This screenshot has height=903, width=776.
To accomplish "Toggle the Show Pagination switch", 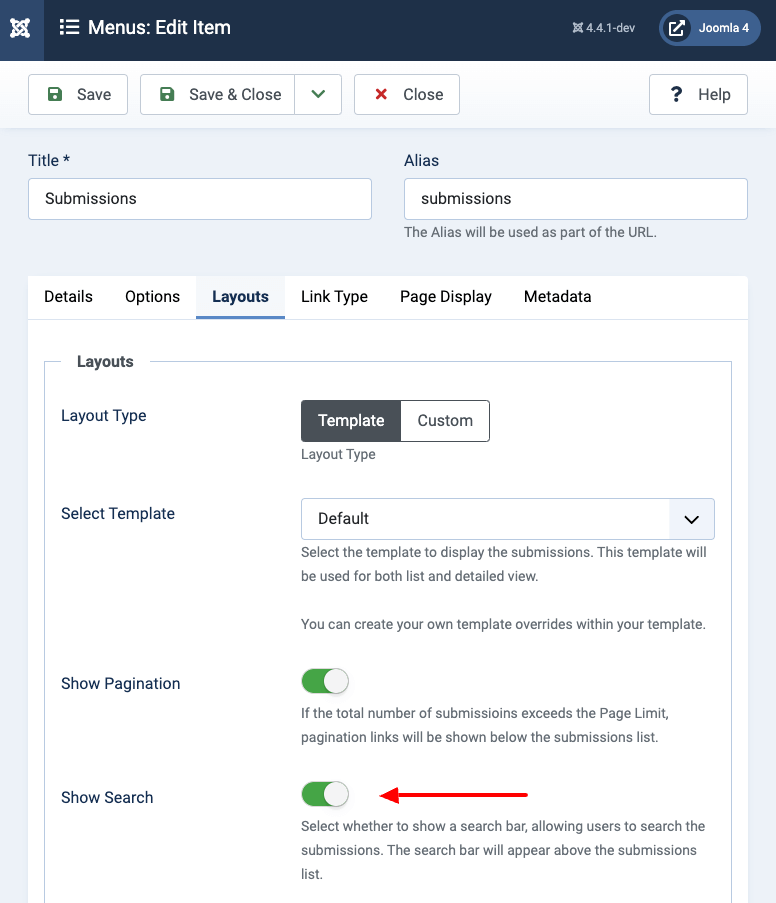I will point(325,681).
